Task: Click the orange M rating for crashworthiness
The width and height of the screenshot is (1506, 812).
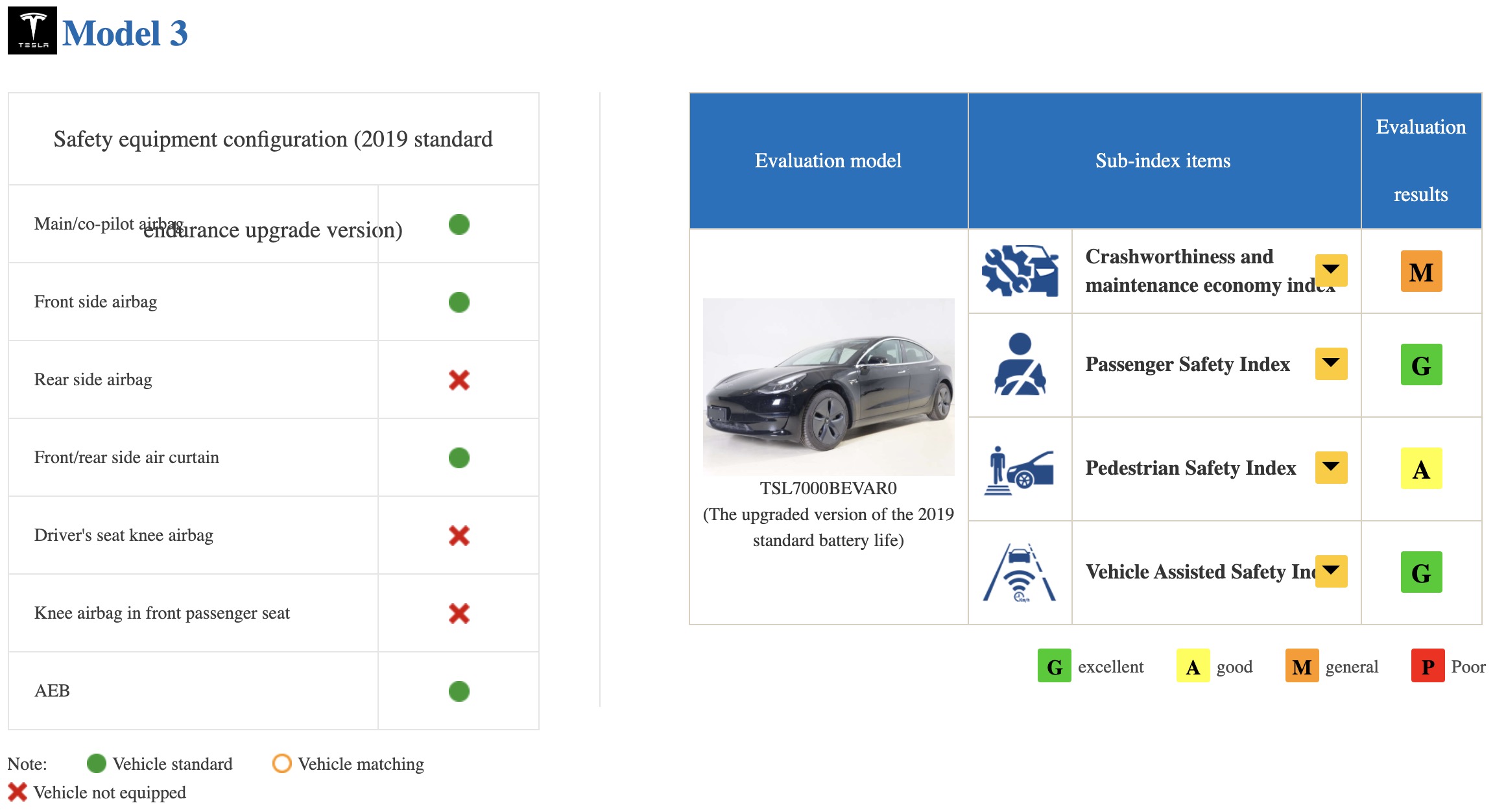Action: point(1421,272)
